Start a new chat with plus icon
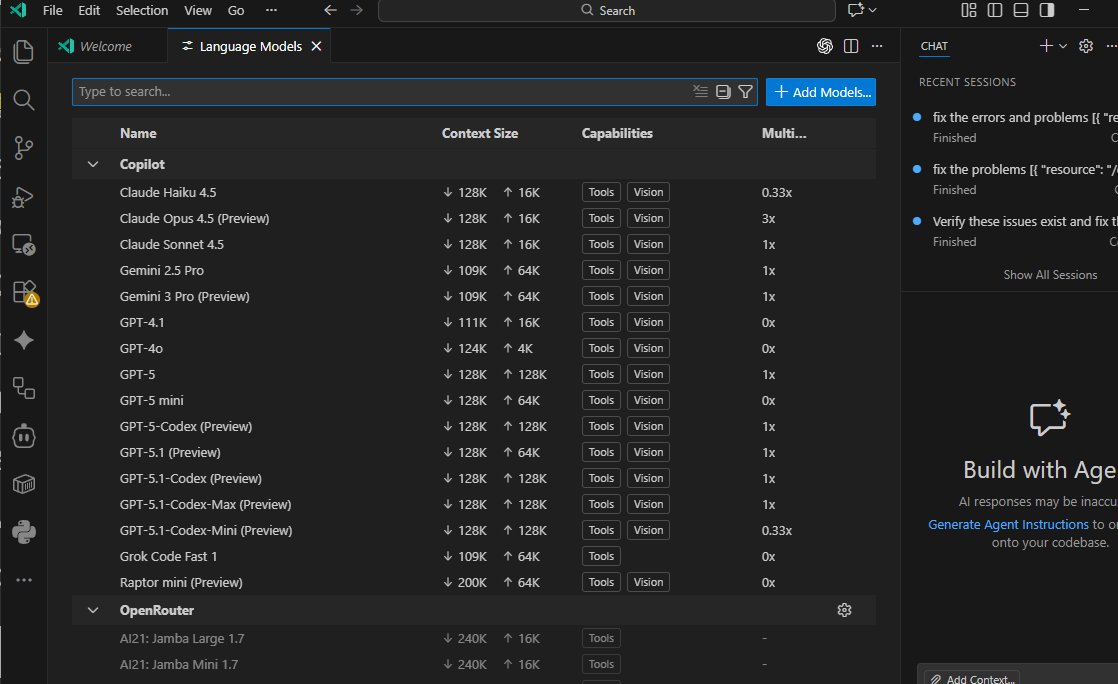Image resolution: width=1118 pixels, height=684 pixels. pyautogui.click(x=1046, y=46)
